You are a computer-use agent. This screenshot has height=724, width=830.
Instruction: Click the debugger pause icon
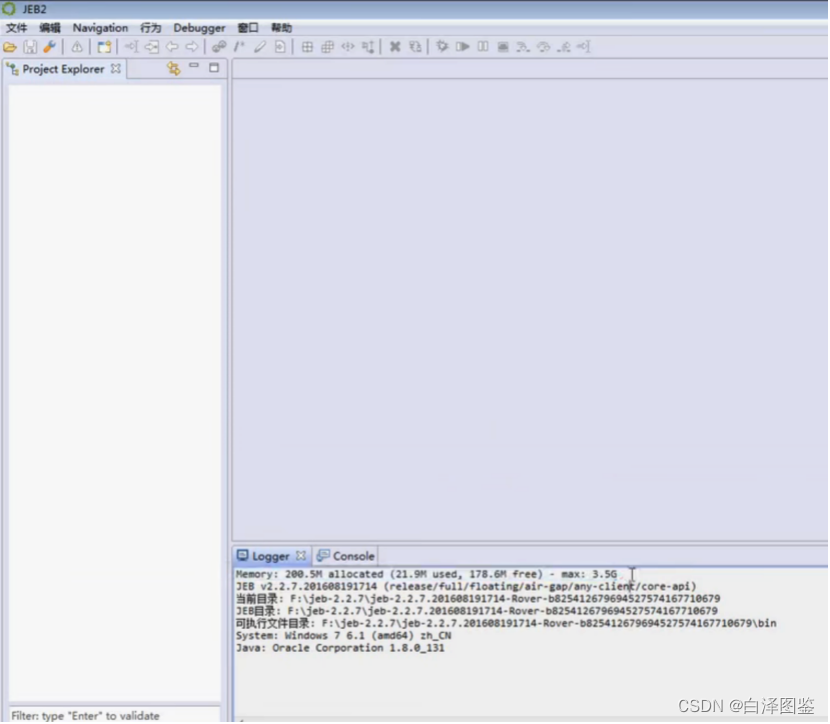[483, 47]
